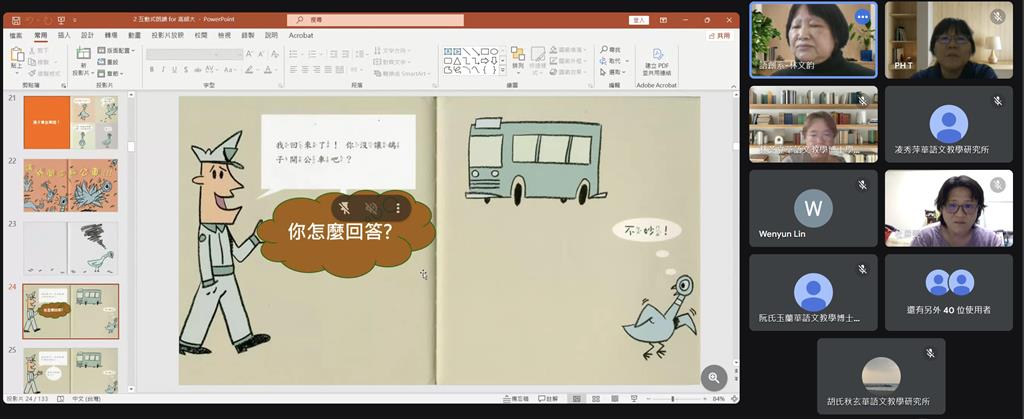
Task: Click 建立 PDF 並共用連結 Acrobat button
Action: click(x=657, y=62)
